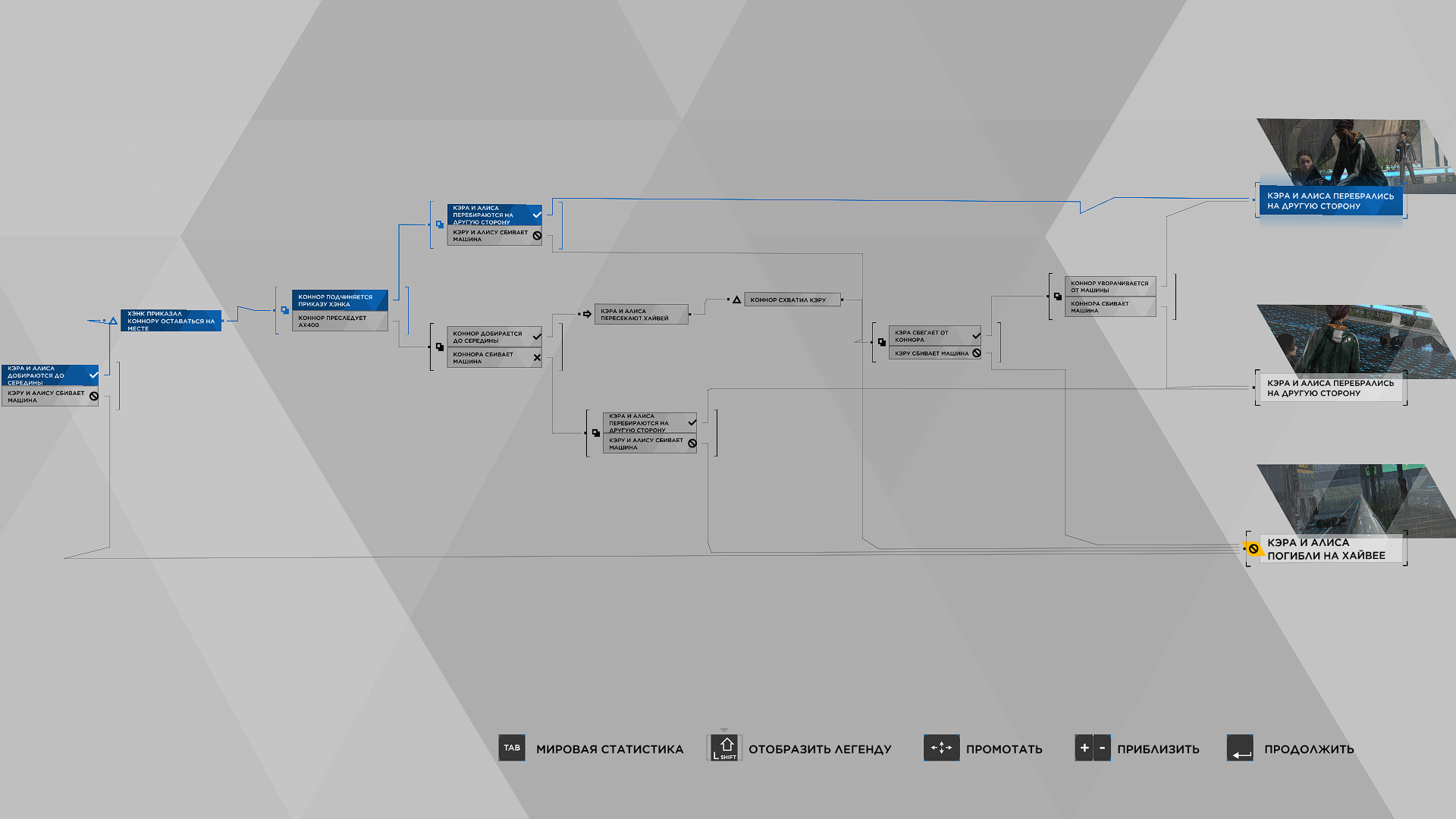Select node ХЭНК ПРИКАЗАЛ КОННОРУ ОСТАВАТЬСЯ НА МЕСТЕ
This screenshot has width=1456, height=819.
pyautogui.click(x=171, y=321)
